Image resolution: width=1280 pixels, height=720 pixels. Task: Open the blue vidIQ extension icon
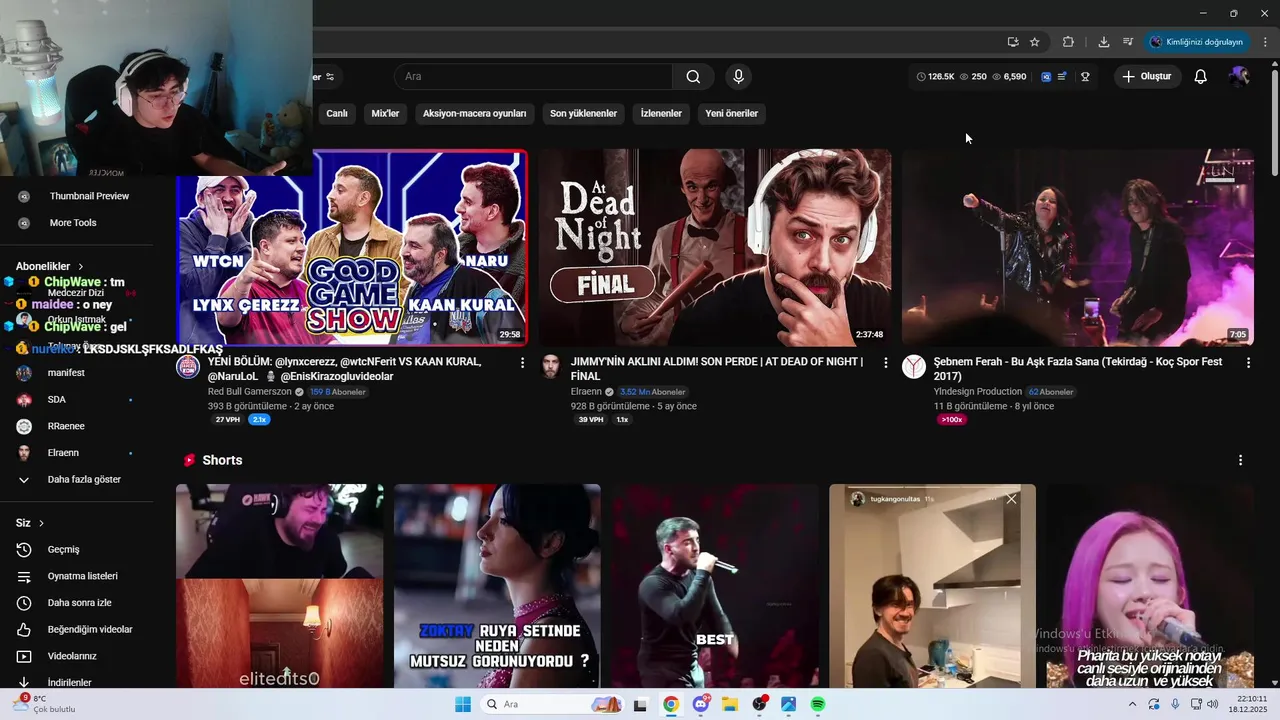1046,77
